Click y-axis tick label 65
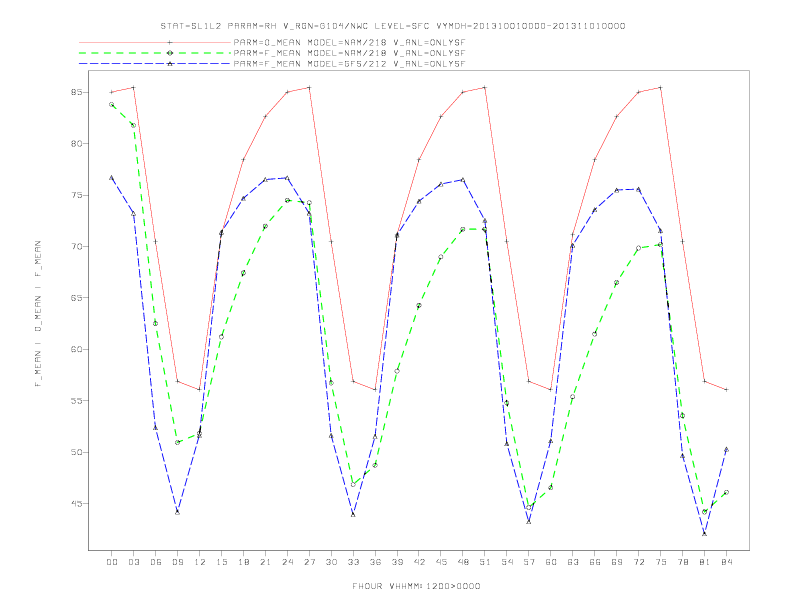Viewport: 792px width, 612px height. (x=76, y=298)
